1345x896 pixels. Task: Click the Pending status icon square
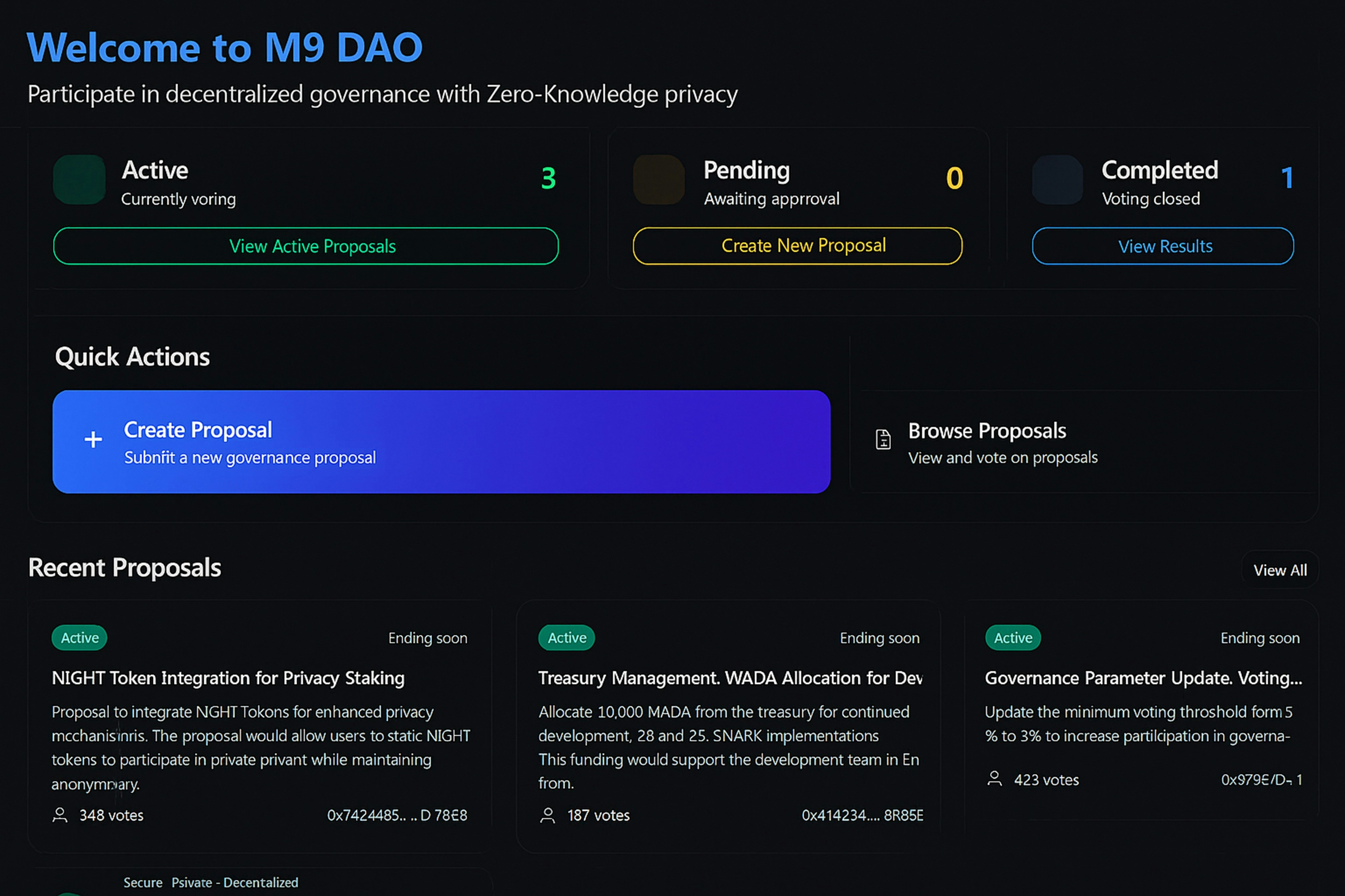658,179
